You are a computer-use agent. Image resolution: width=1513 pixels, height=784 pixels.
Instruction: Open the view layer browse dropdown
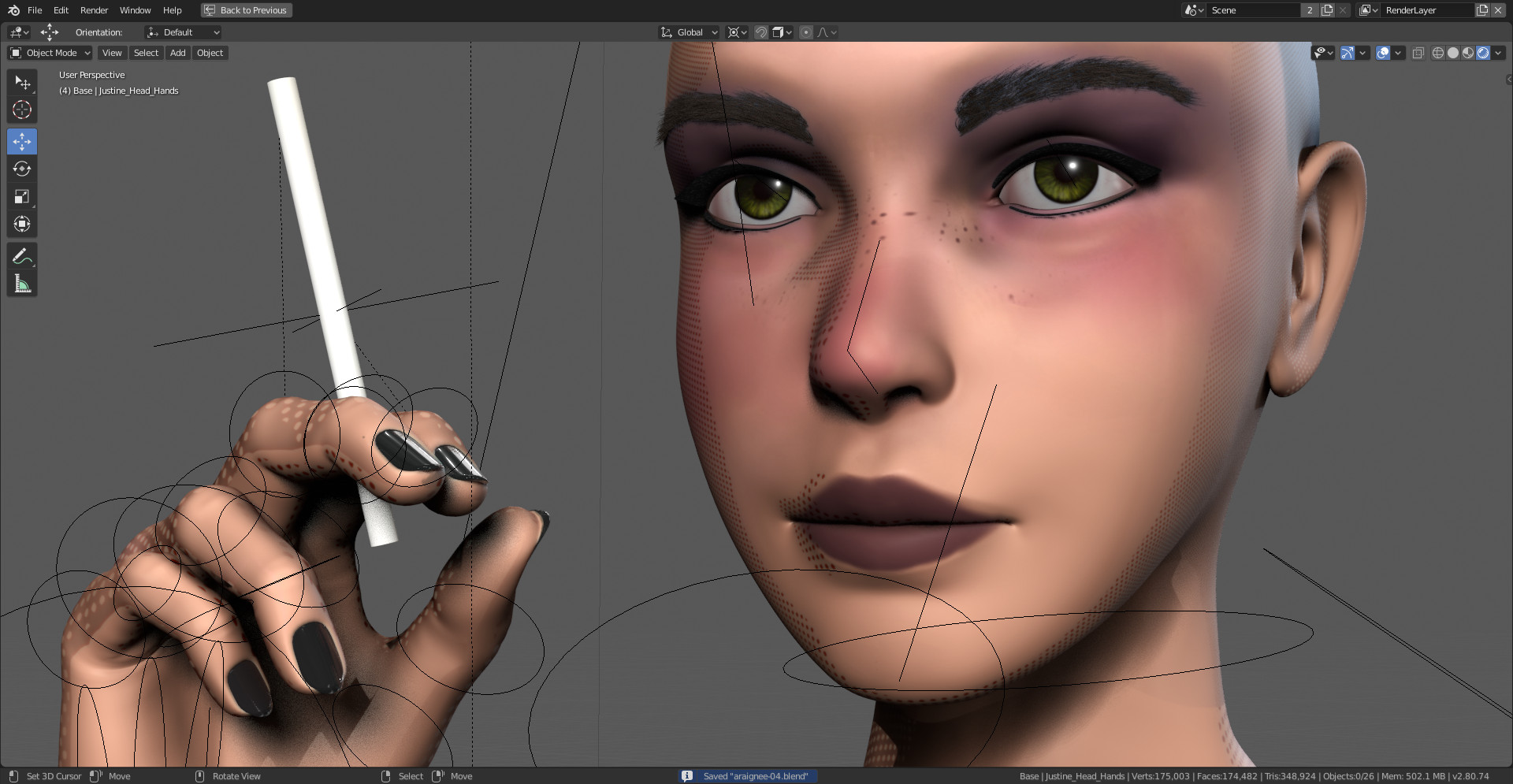[1369, 10]
